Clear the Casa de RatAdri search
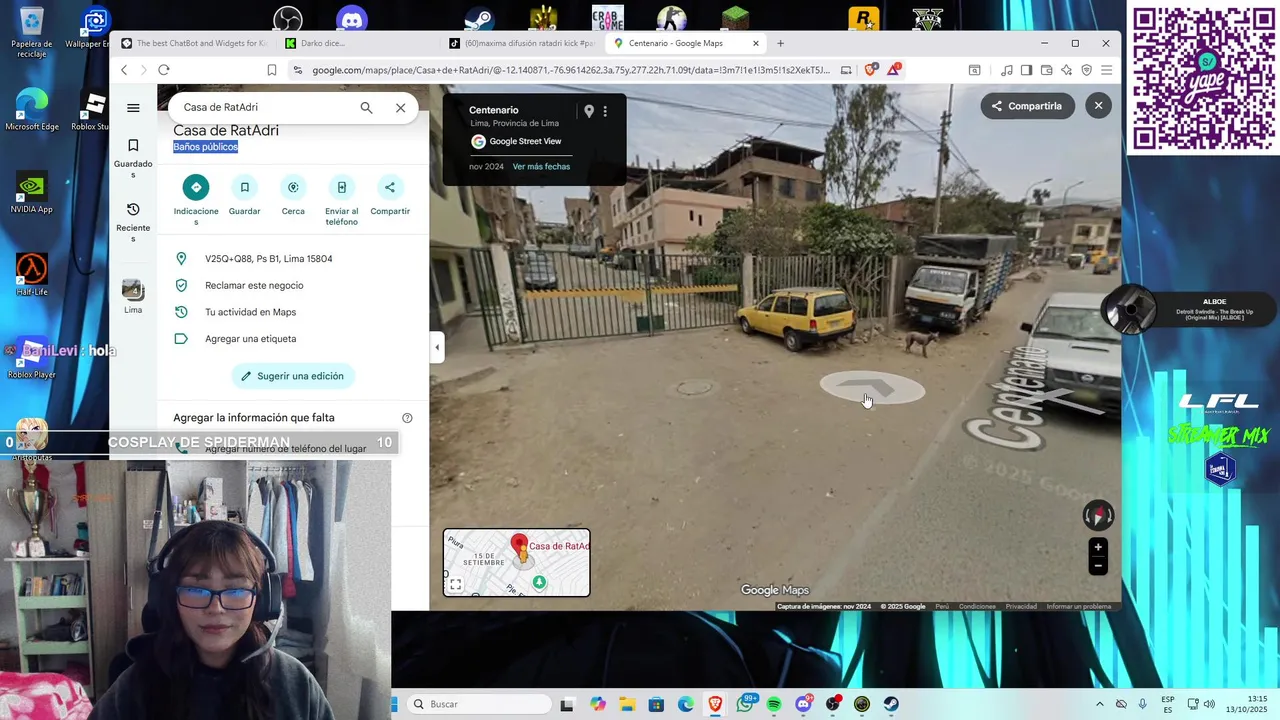The image size is (1280, 720). click(400, 108)
